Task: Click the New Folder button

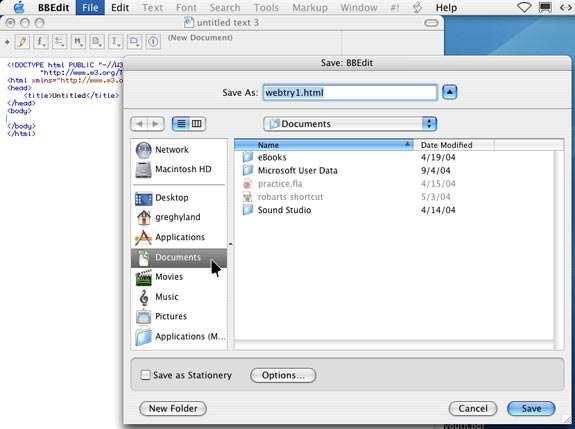Action: (173, 408)
